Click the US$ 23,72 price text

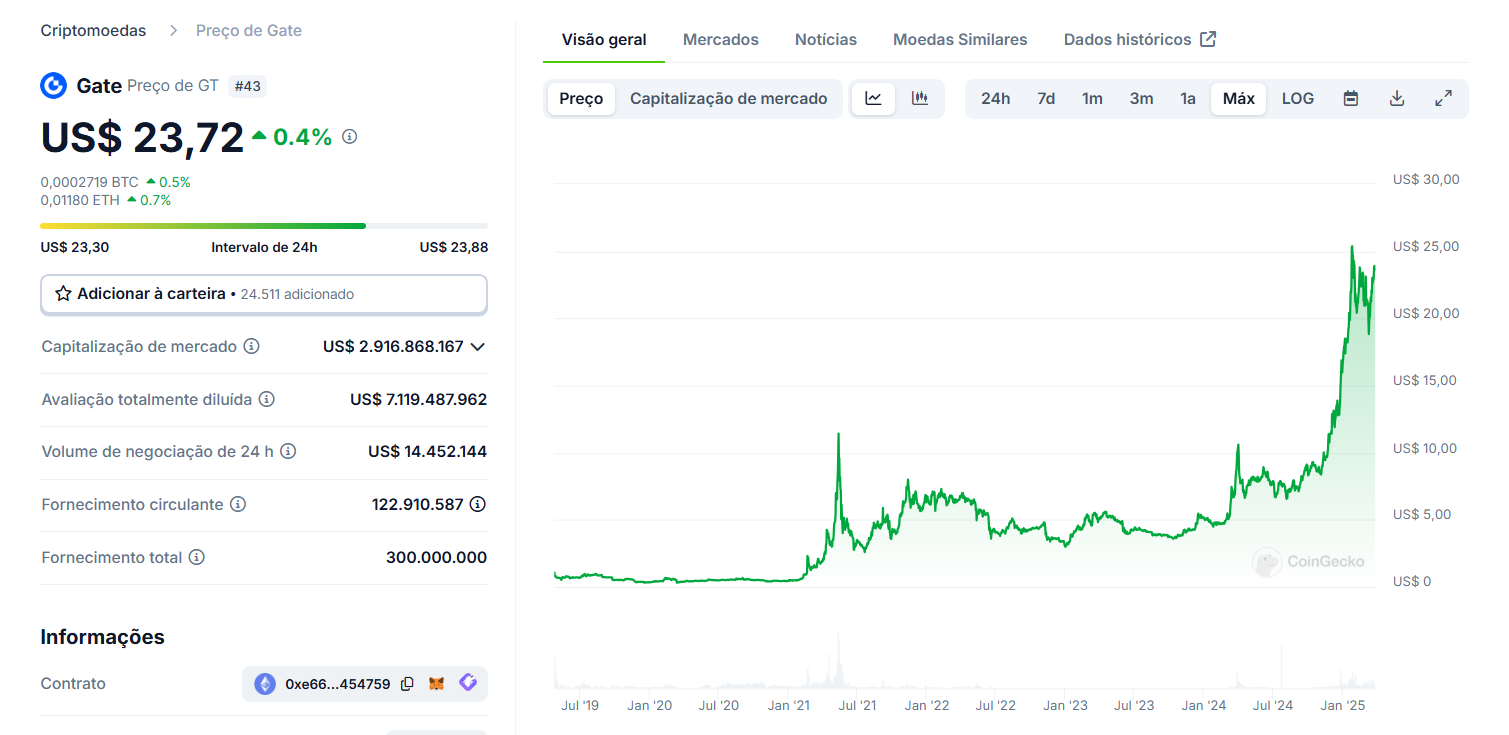142,137
